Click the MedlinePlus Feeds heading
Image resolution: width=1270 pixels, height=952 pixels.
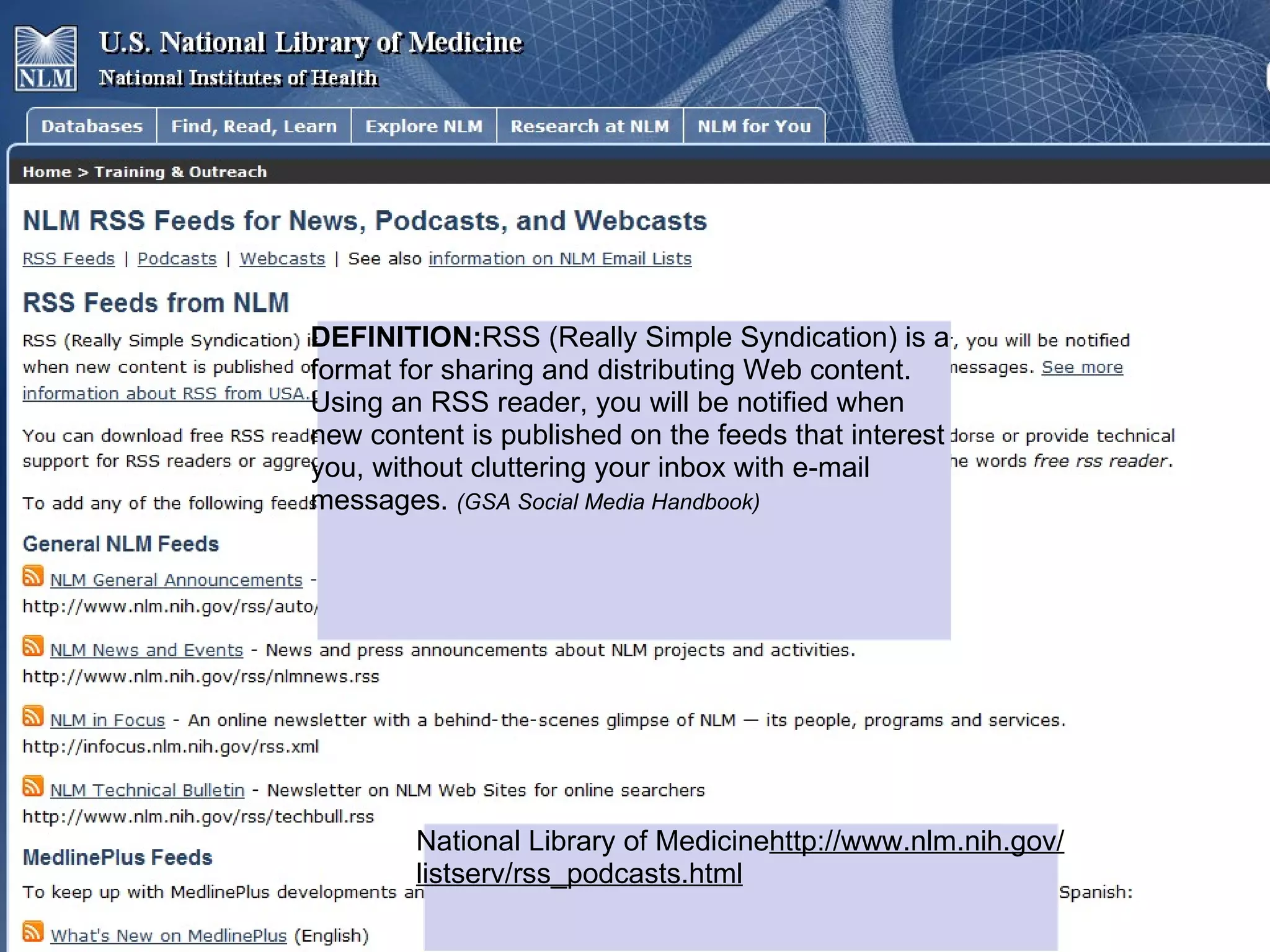tap(118, 858)
